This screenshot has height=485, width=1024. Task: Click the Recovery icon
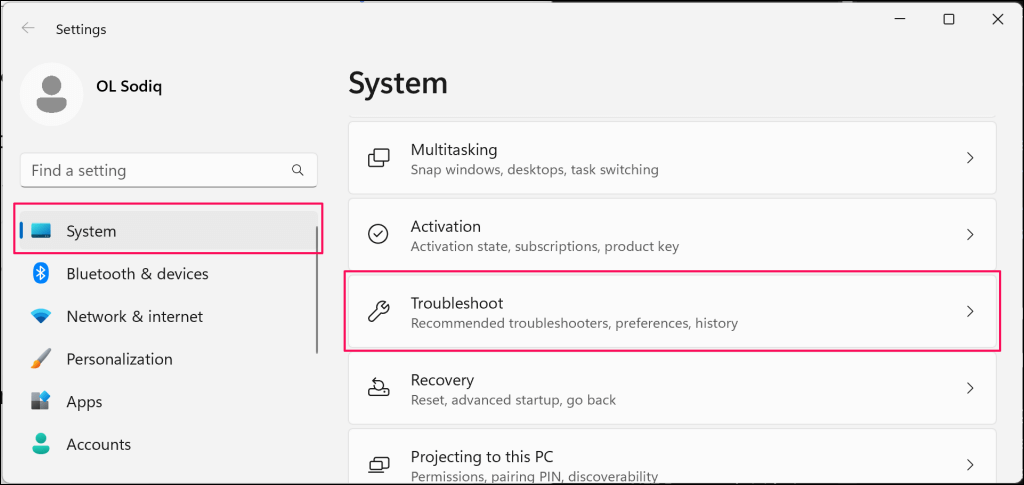click(x=379, y=388)
